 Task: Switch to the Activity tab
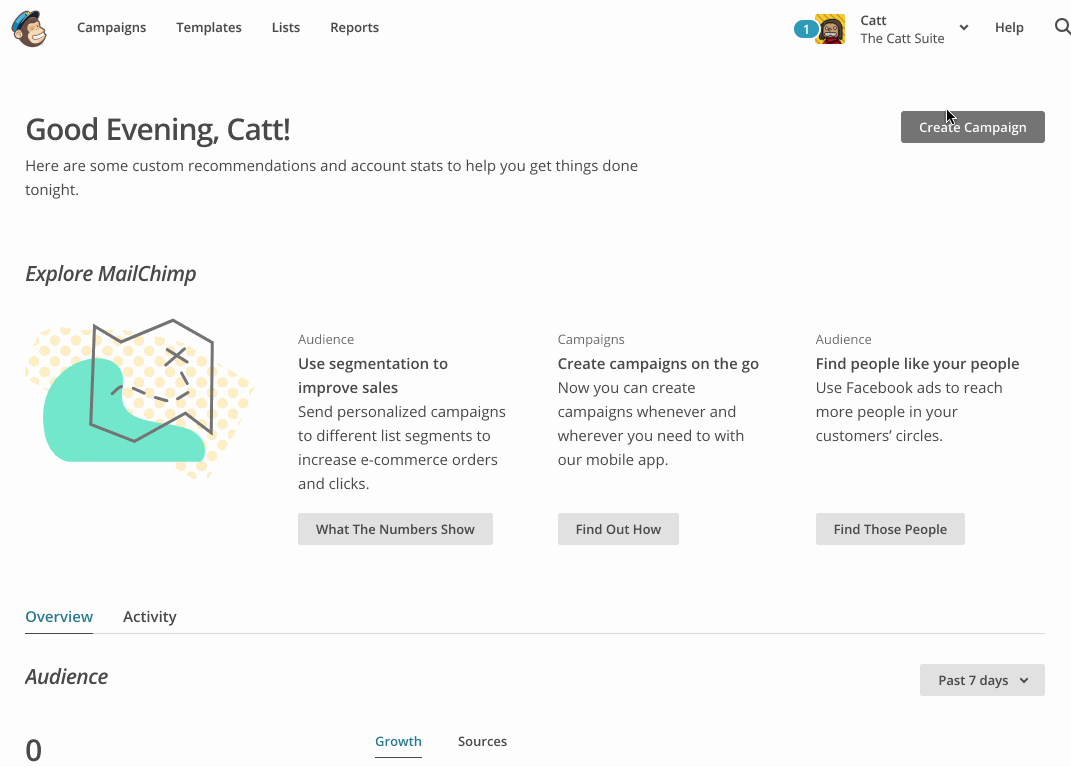pyautogui.click(x=150, y=617)
